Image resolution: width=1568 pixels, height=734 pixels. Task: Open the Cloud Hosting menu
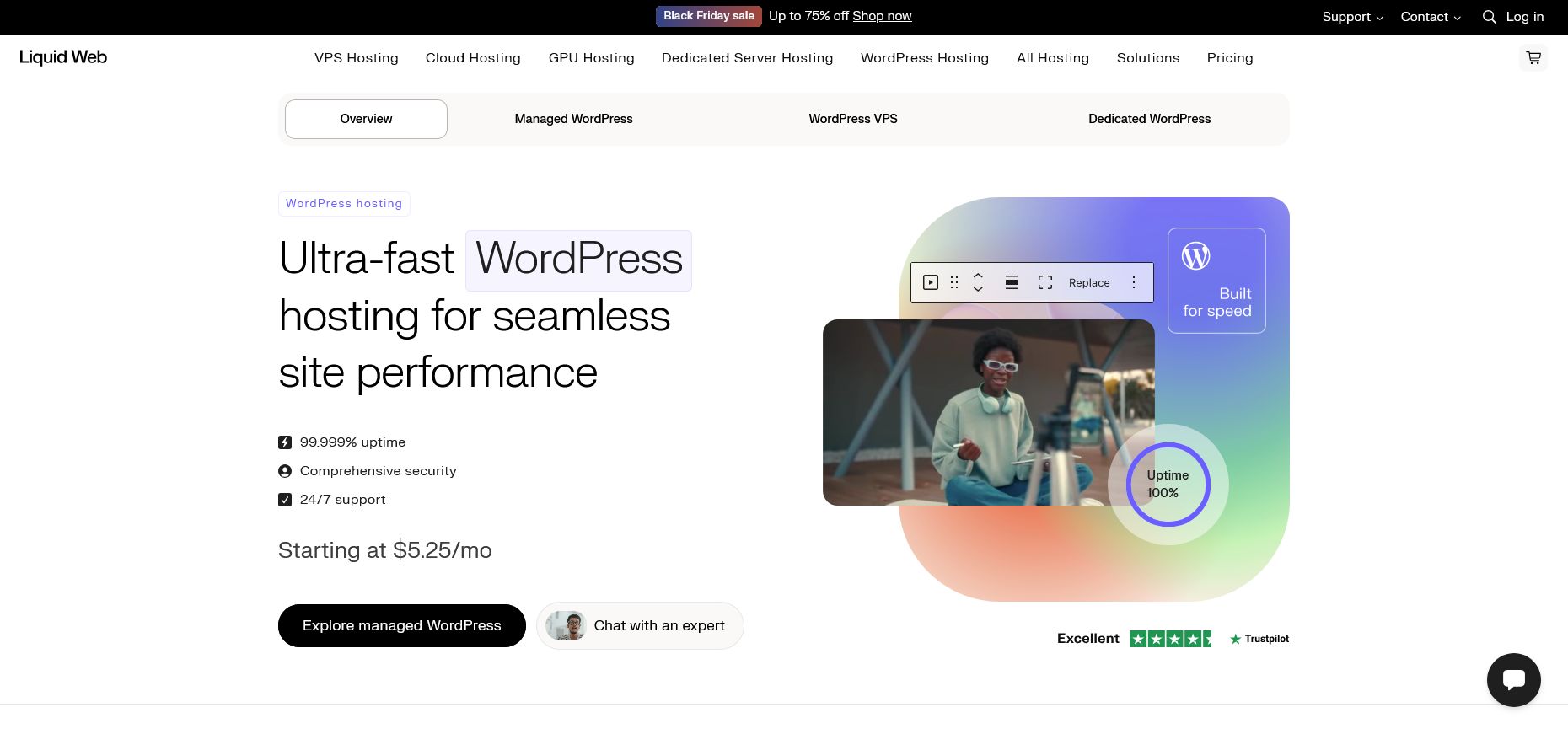coord(473,58)
